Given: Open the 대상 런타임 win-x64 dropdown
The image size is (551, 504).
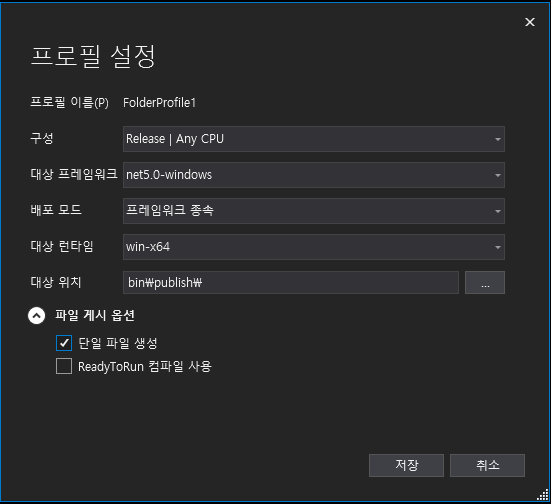Looking at the screenshot, I should point(314,247).
